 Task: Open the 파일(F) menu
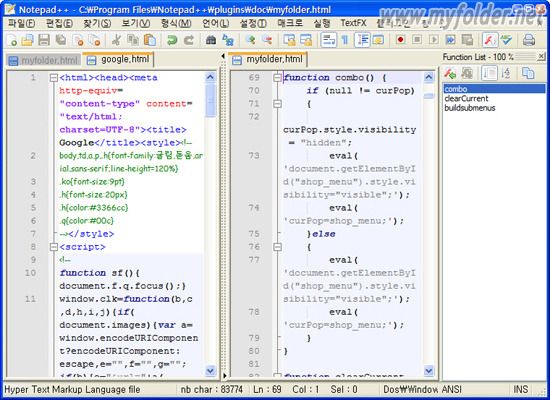22,23
